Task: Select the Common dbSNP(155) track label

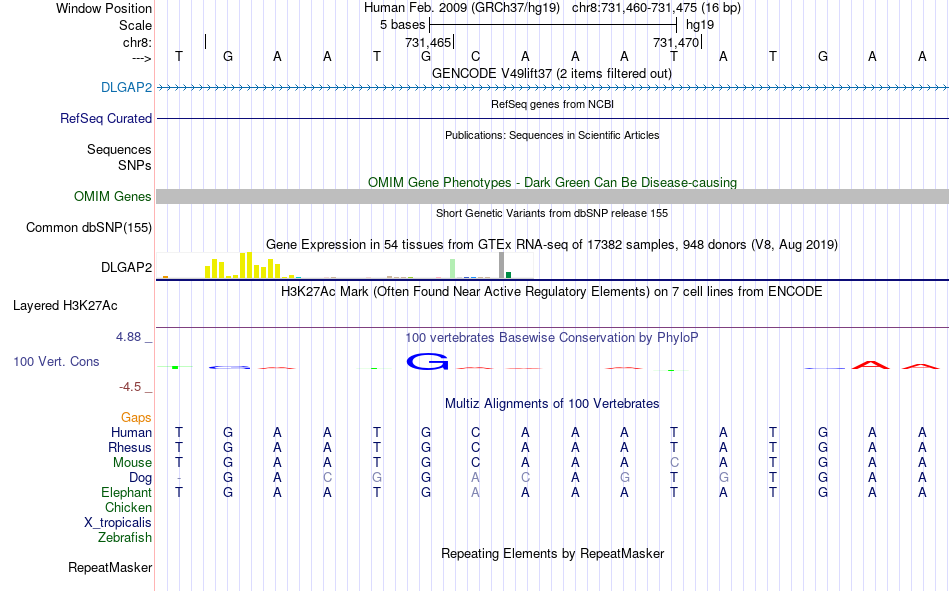Action: tap(88, 227)
